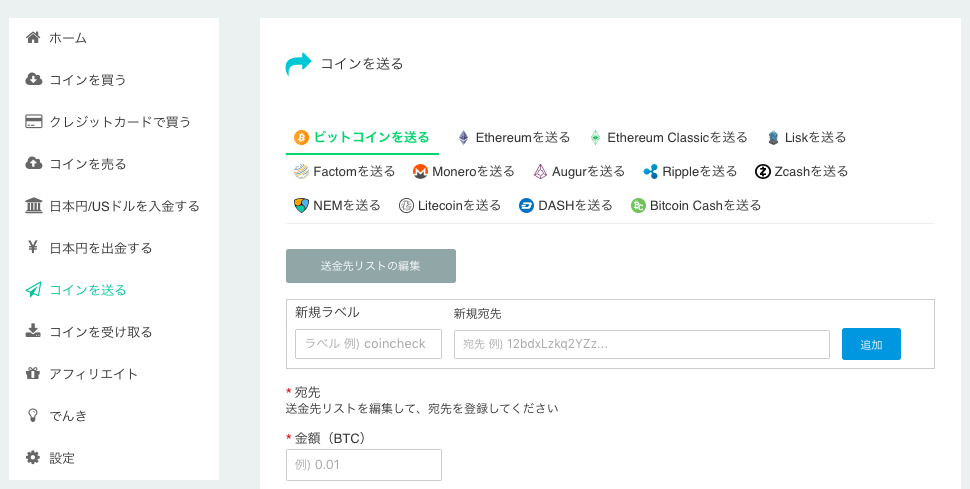Viewport: 970px width, 489px height.
Task: Focus the 新規宛先 address input field
Action: click(x=641, y=344)
